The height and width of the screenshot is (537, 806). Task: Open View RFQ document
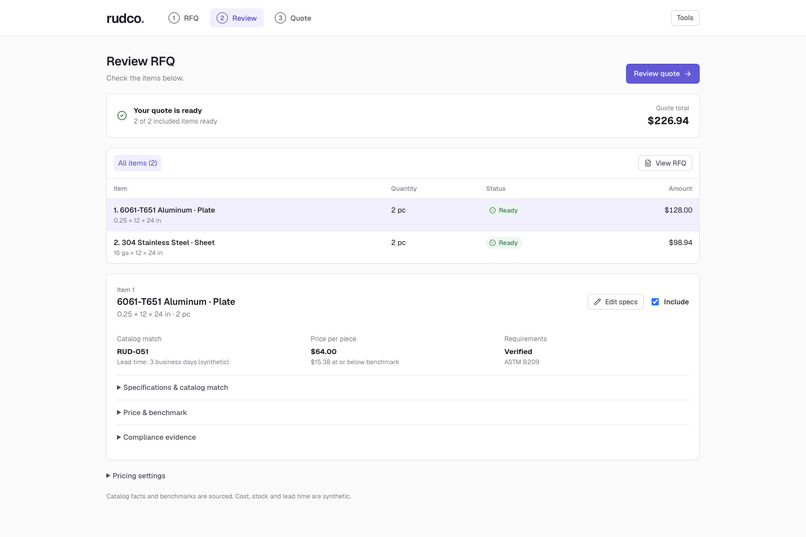click(665, 163)
